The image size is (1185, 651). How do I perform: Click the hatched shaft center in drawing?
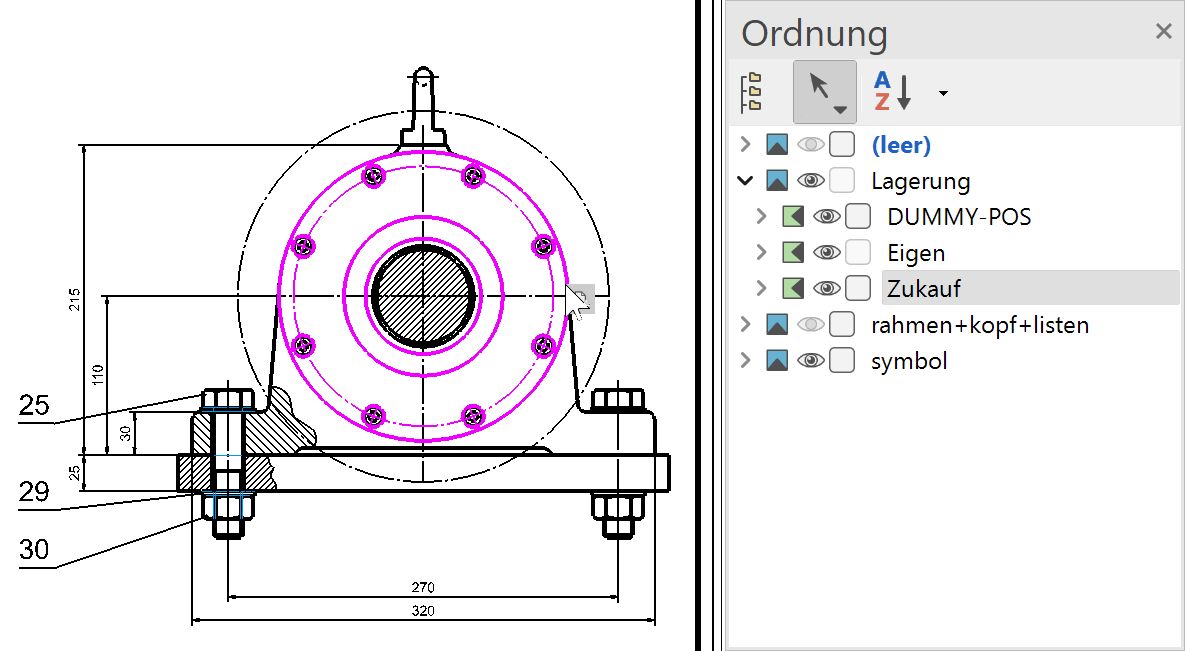click(x=423, y=296)
